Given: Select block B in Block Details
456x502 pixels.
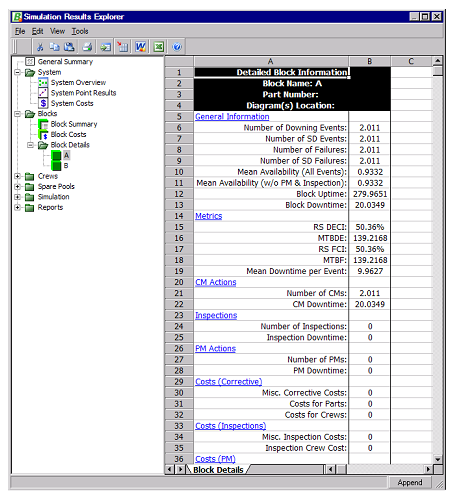Looking at the screenshot, I should pyautogui.click(x=66, y=166).
